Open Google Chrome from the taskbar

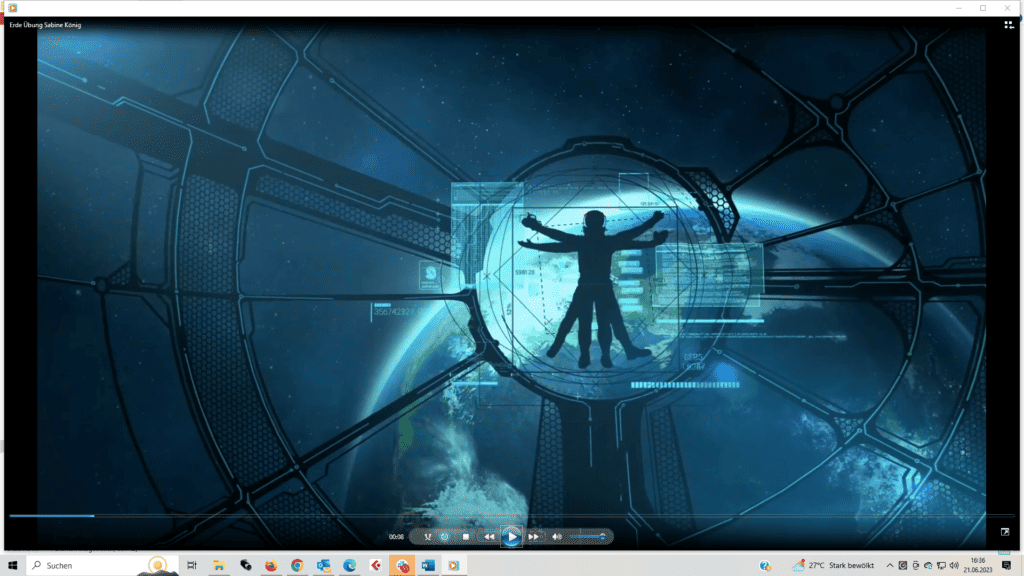pos(297,565)
